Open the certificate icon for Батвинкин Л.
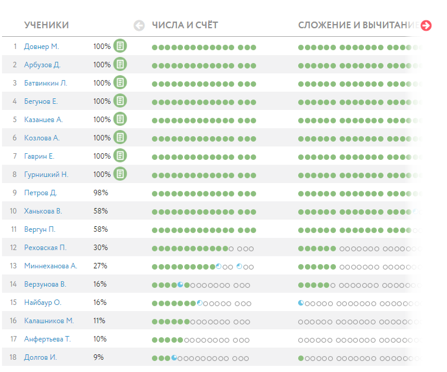 tap(120, 83)
